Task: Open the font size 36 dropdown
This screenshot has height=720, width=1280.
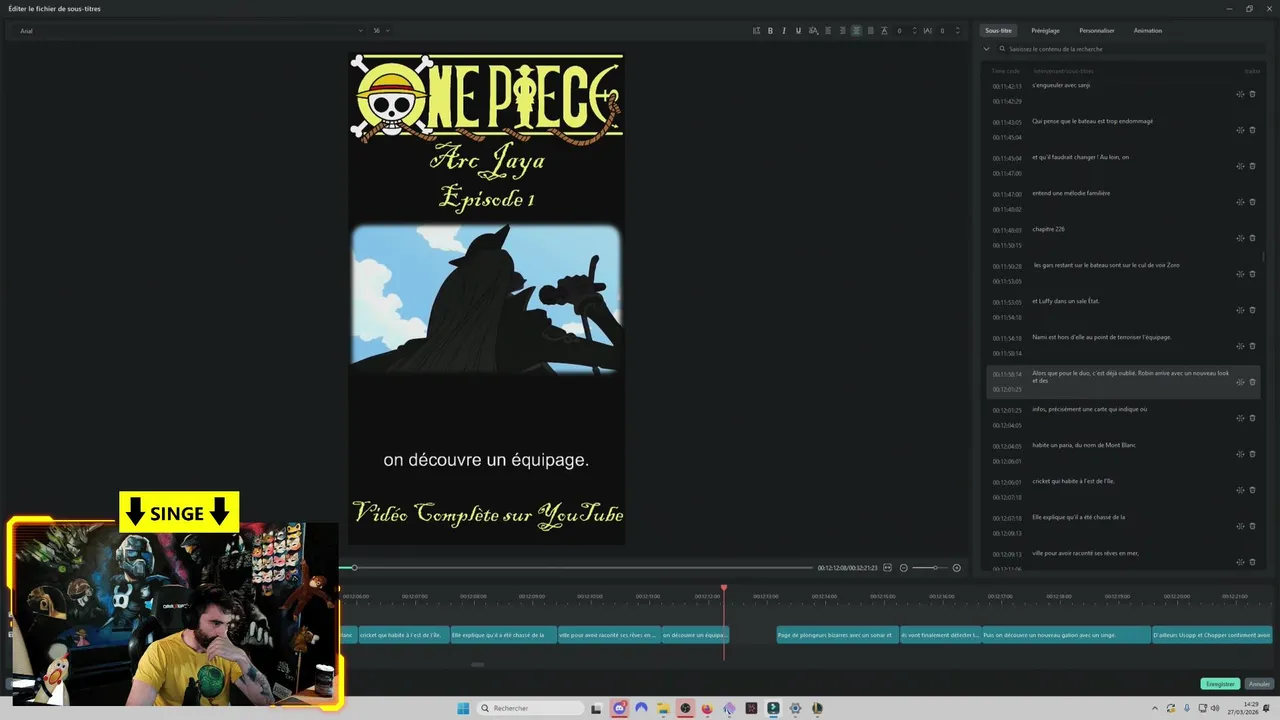Action: point(381,31)
